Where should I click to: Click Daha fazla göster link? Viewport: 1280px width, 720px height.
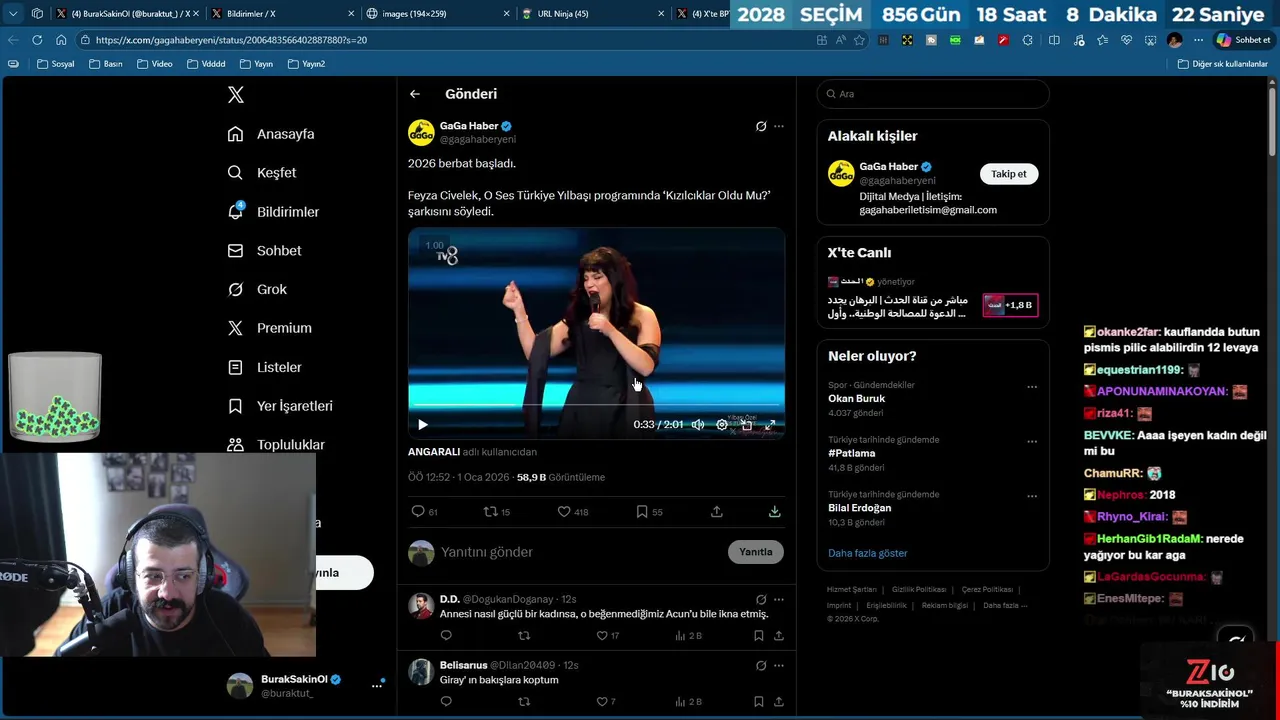pos(868,553)
